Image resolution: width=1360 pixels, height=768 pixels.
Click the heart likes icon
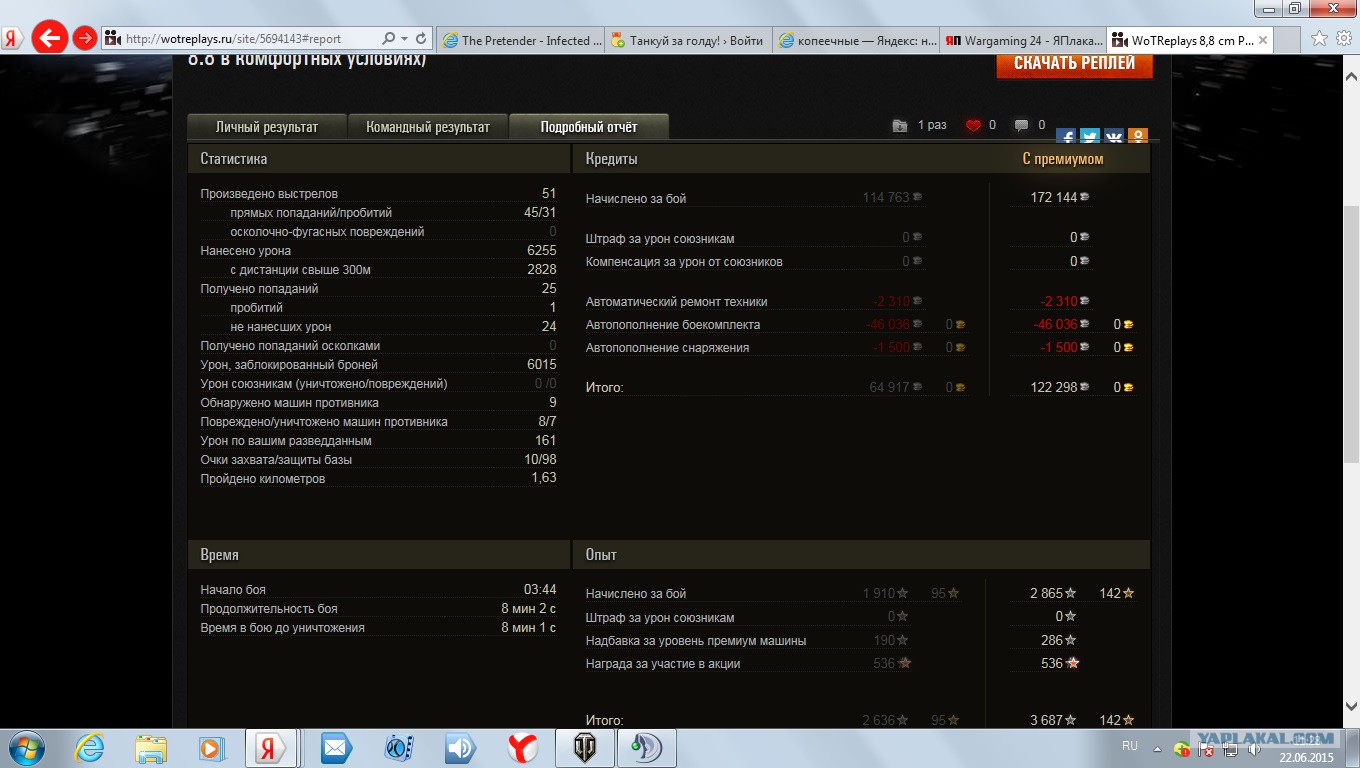click(973, 126)
